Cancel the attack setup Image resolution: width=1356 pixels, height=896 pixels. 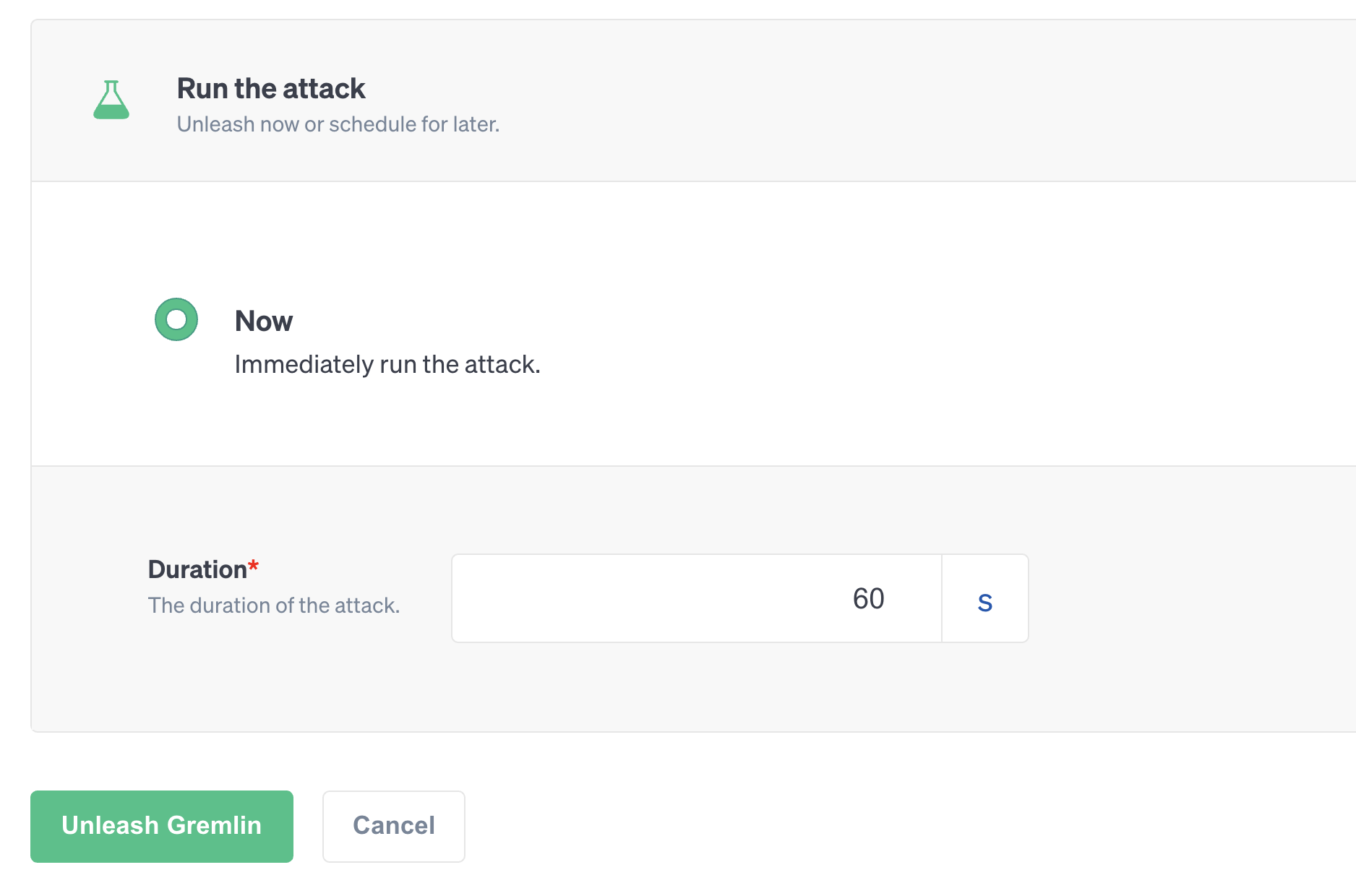click(394, 826)
